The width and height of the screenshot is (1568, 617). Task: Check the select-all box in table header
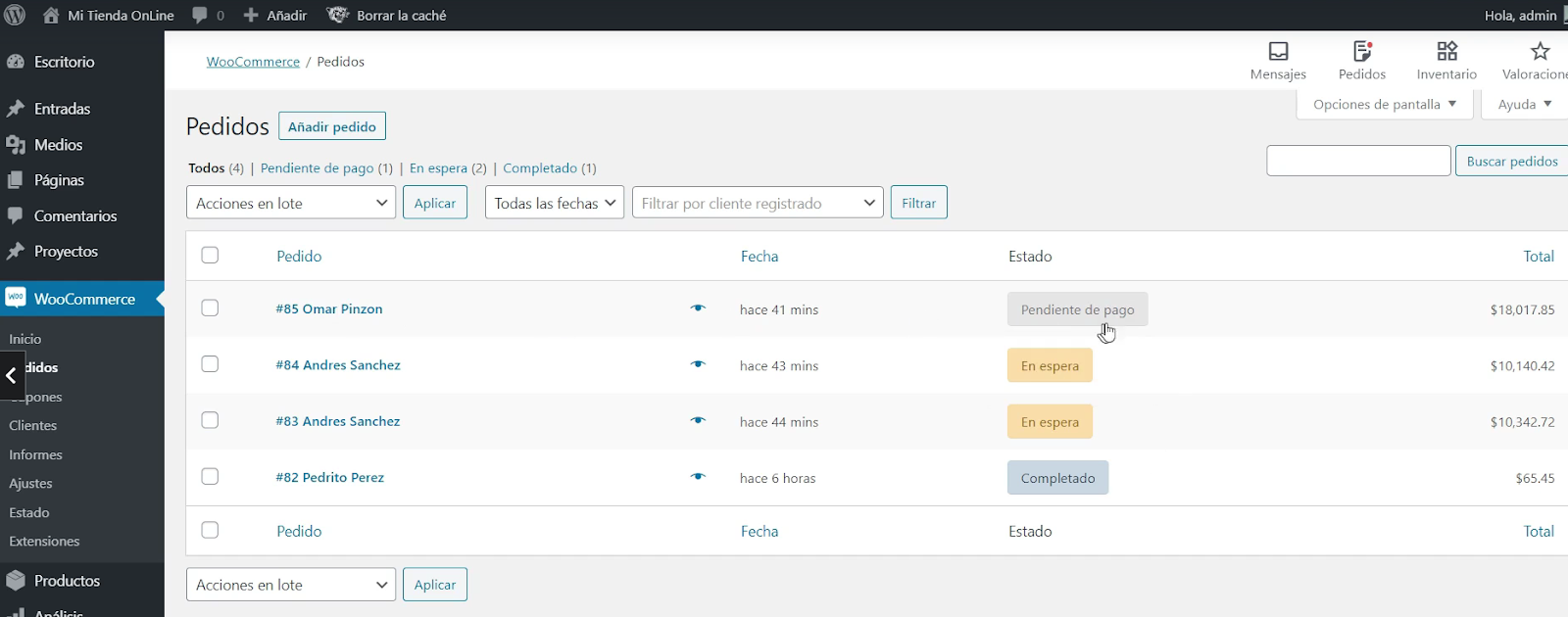click(210, 256)
